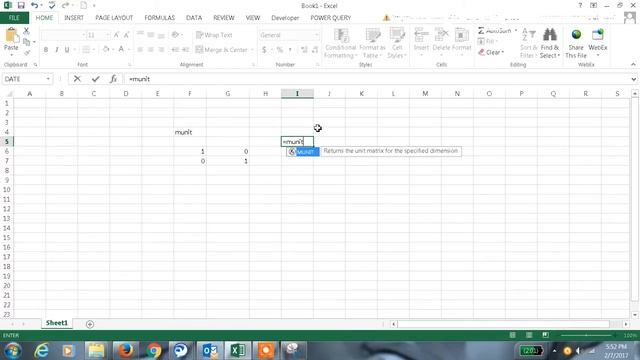Switch to Normal view in status bar
The width and height of the screenshot is (640, 360).
click(513, 335)
